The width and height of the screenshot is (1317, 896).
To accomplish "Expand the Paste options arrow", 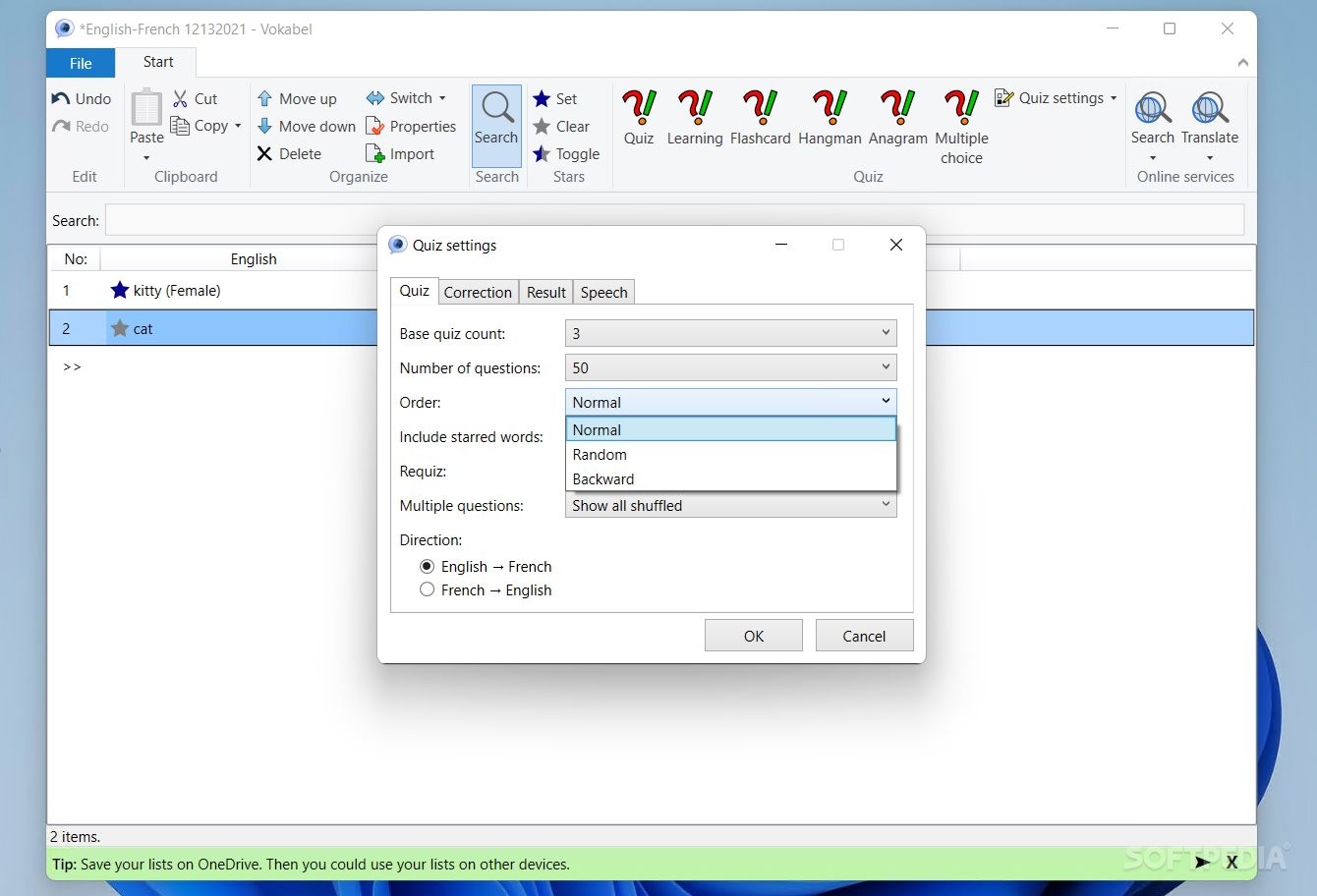I will [x=146, y=158].
